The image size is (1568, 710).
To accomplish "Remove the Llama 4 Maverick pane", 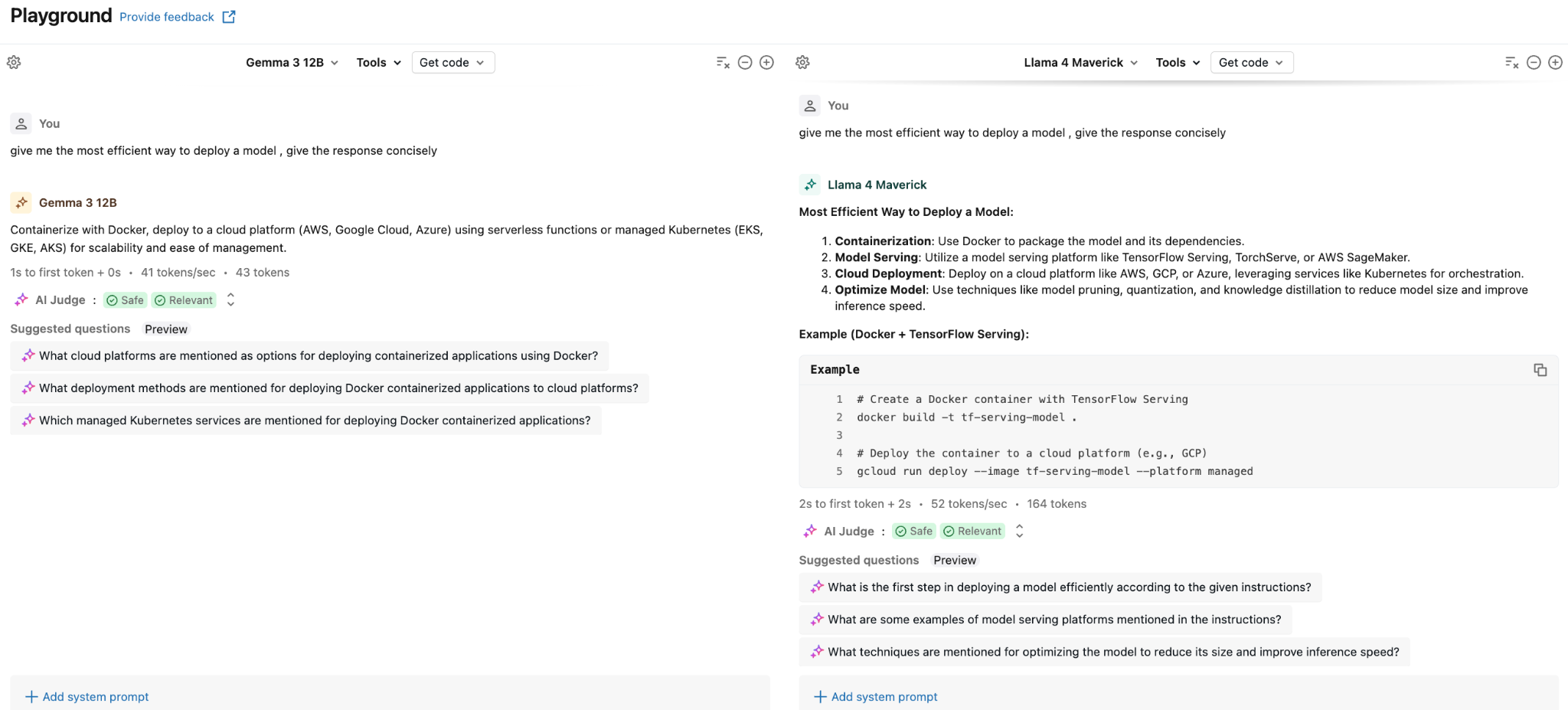I will tap(1534, 63).
